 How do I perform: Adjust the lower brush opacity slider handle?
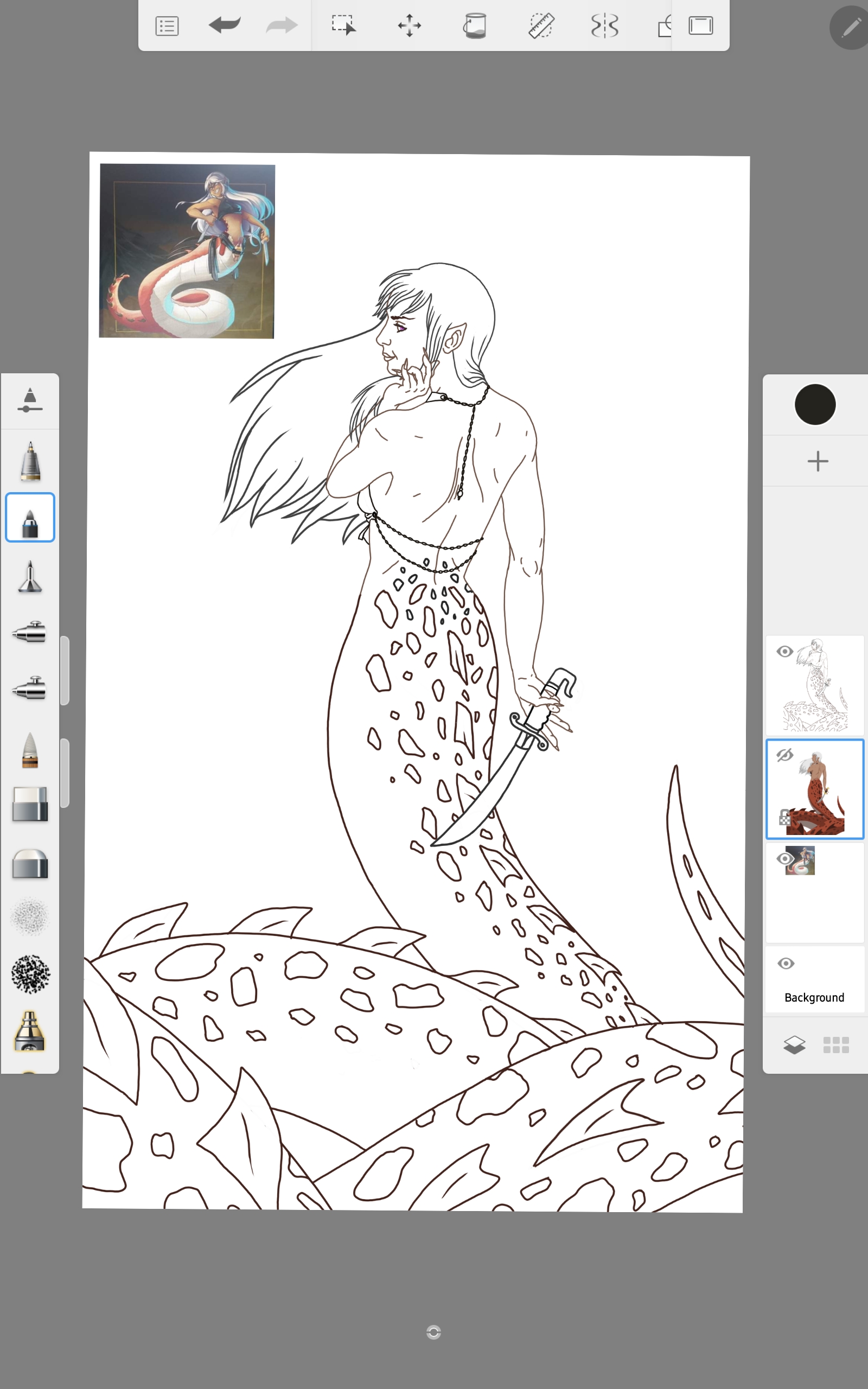pyautogui.click(x=65, y=773)
